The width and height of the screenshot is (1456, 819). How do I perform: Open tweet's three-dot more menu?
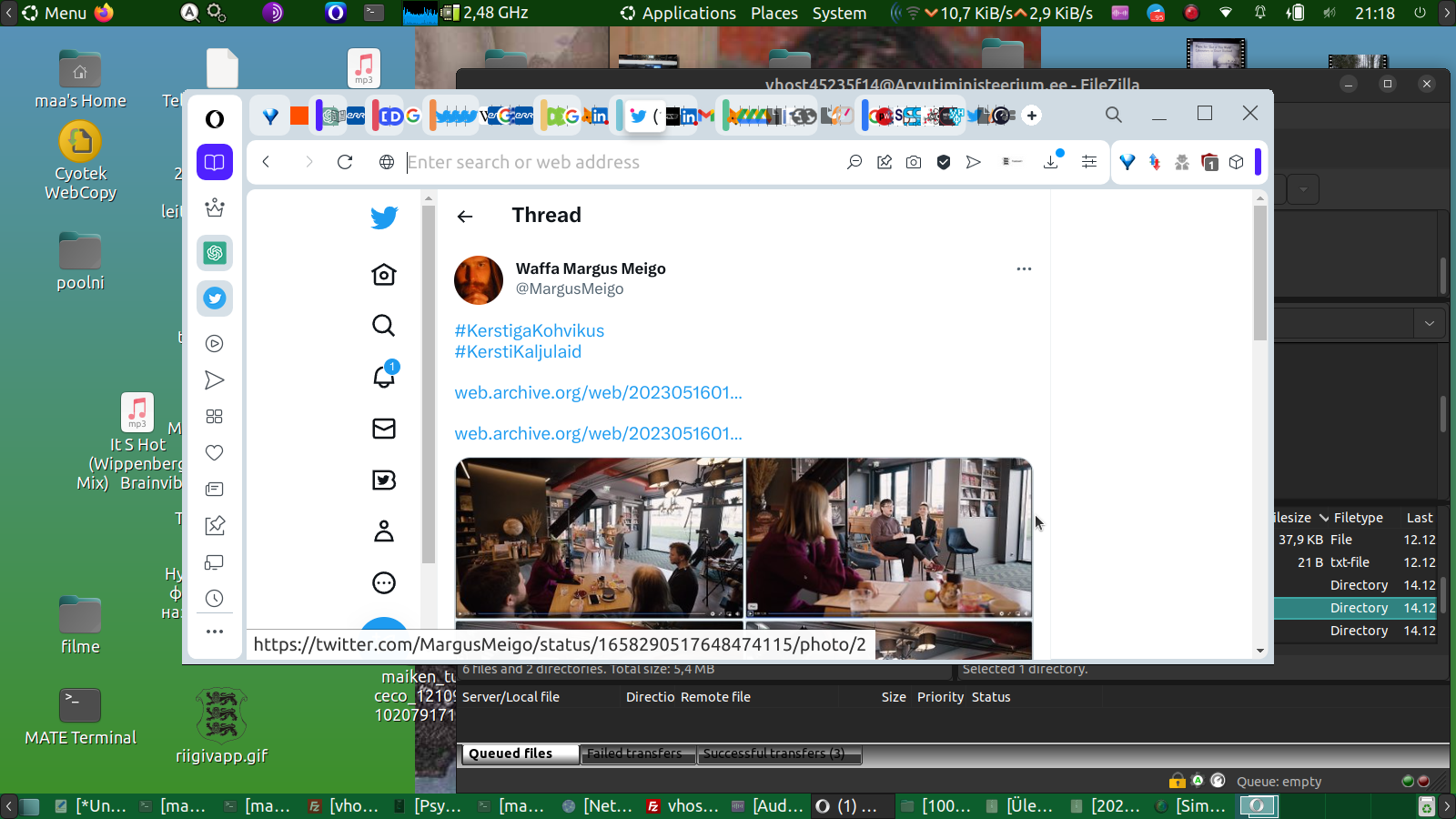click(1024, 269)
